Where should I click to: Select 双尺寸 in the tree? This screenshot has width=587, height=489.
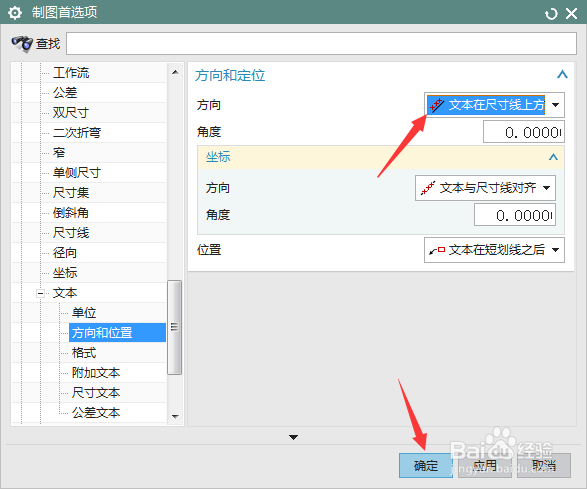(x=71, y=112)
